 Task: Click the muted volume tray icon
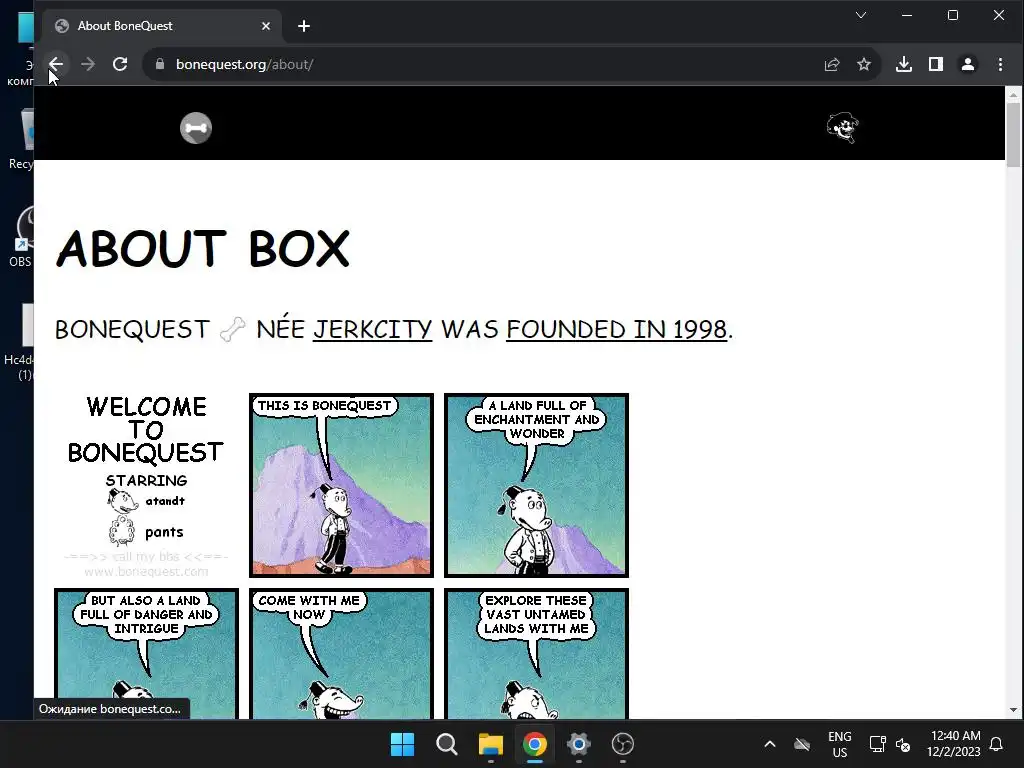[903, 744]
